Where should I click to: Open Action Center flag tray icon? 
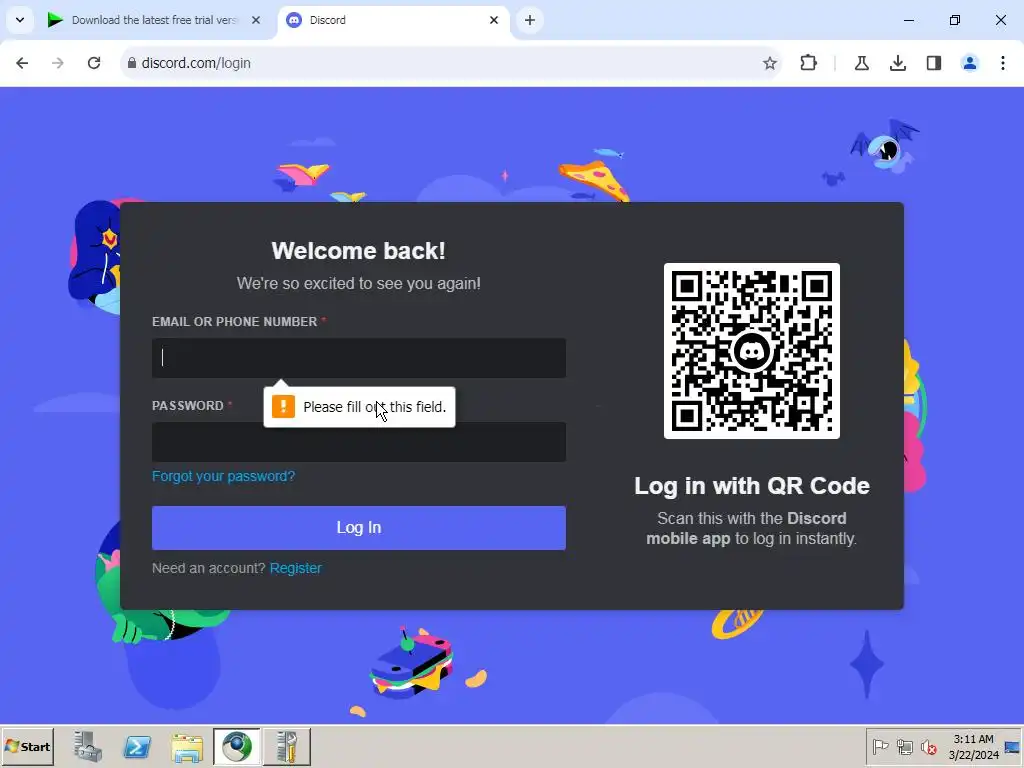click(880, 746)
